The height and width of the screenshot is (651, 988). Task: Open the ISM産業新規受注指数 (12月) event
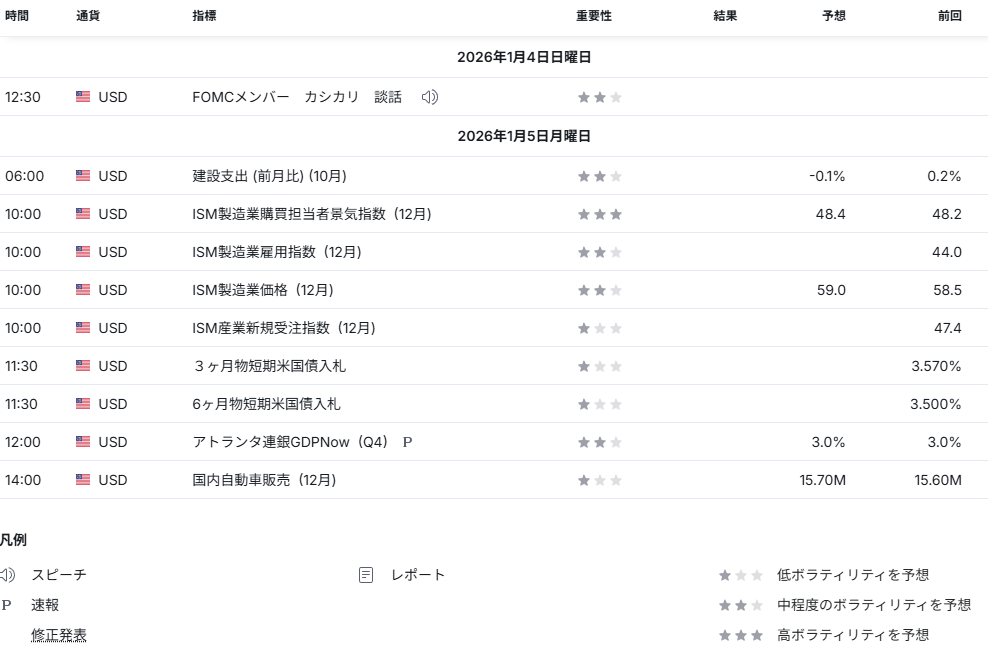coord(283,328)
